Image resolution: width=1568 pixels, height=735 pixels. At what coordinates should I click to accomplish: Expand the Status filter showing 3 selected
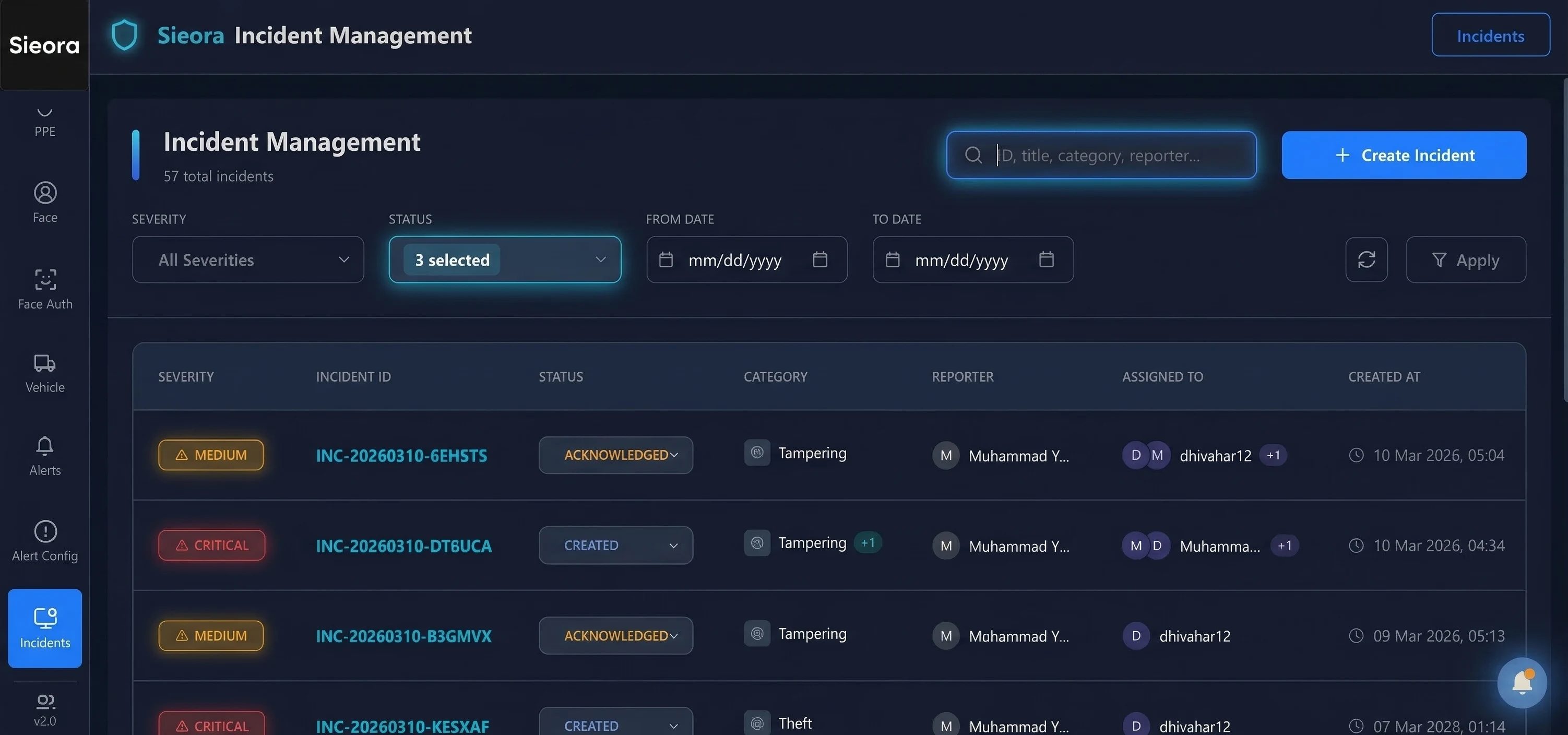click(505, 259)
